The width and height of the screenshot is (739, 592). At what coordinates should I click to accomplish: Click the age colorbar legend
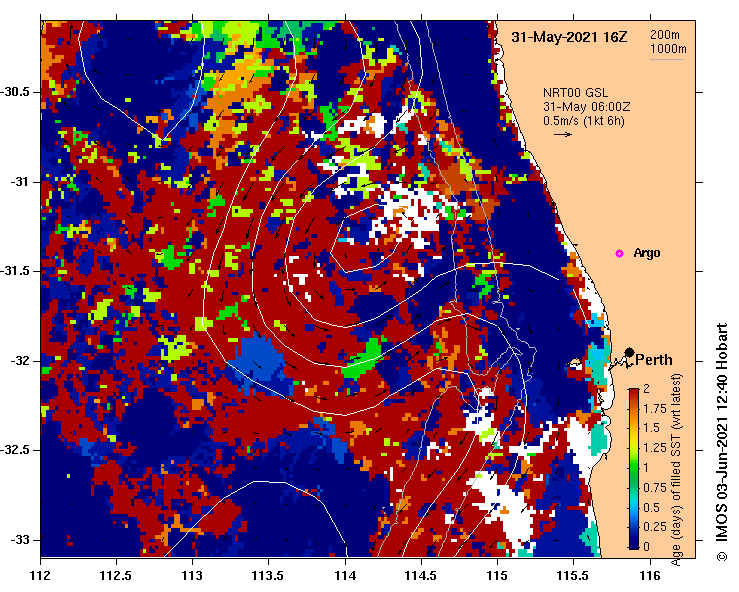(x=633, y=469)
